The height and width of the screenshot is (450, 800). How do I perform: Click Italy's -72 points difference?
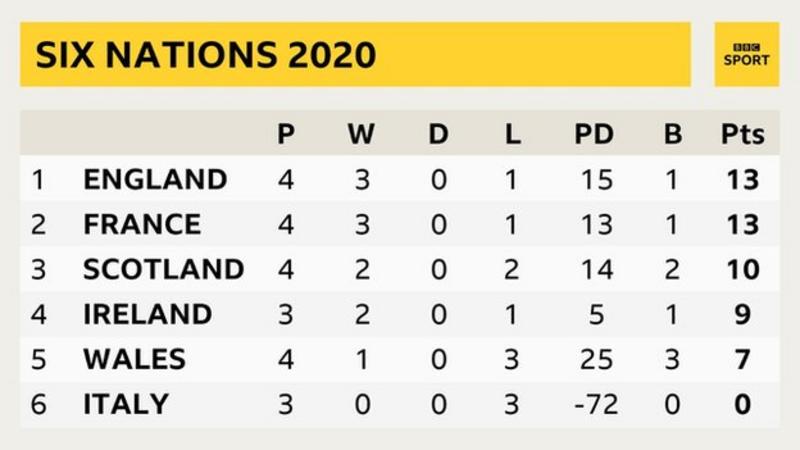(596, 404)
